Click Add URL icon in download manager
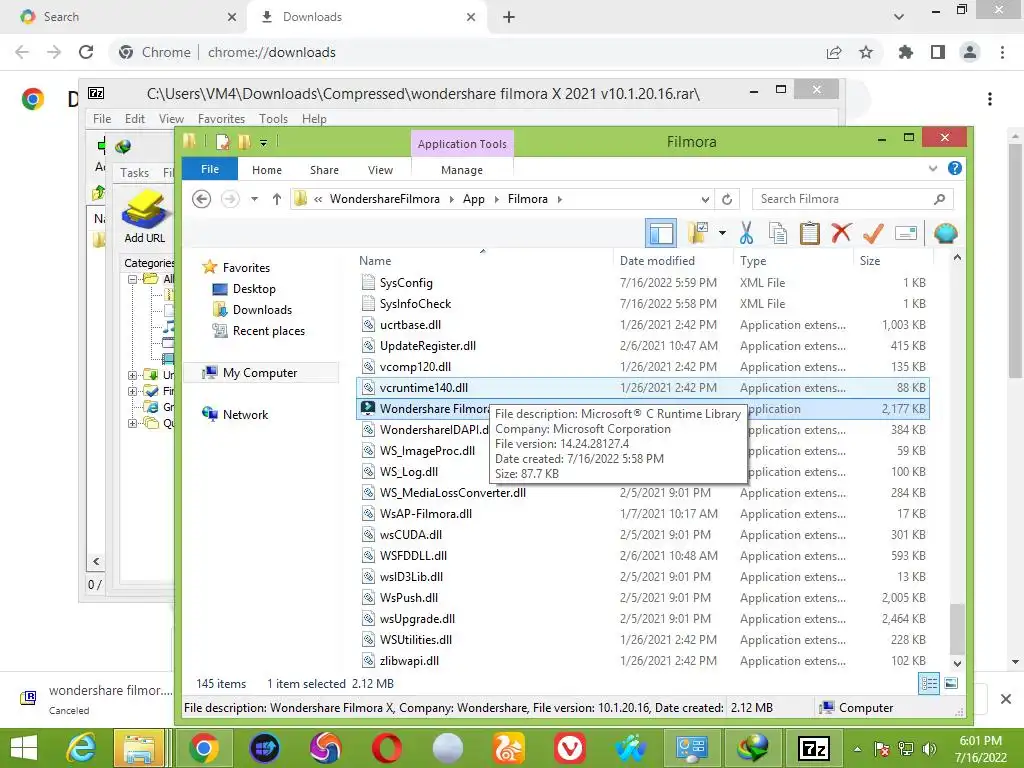 144,218
